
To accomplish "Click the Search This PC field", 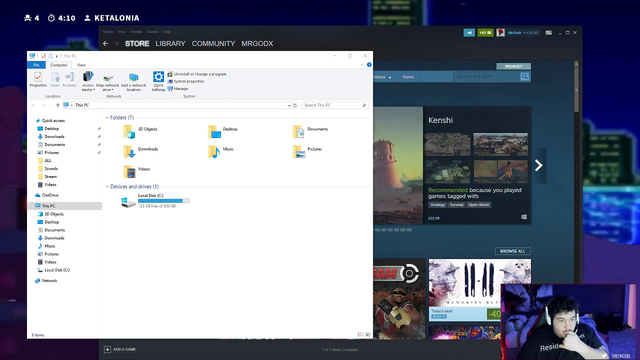I will (x=335, y=105).
